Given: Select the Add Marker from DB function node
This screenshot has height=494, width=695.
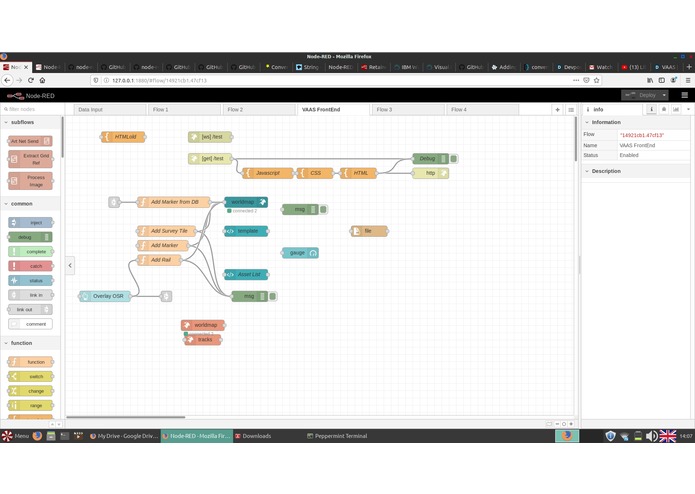Looking at the screenshot, I should pyautogui.click(x=174, y=202).
